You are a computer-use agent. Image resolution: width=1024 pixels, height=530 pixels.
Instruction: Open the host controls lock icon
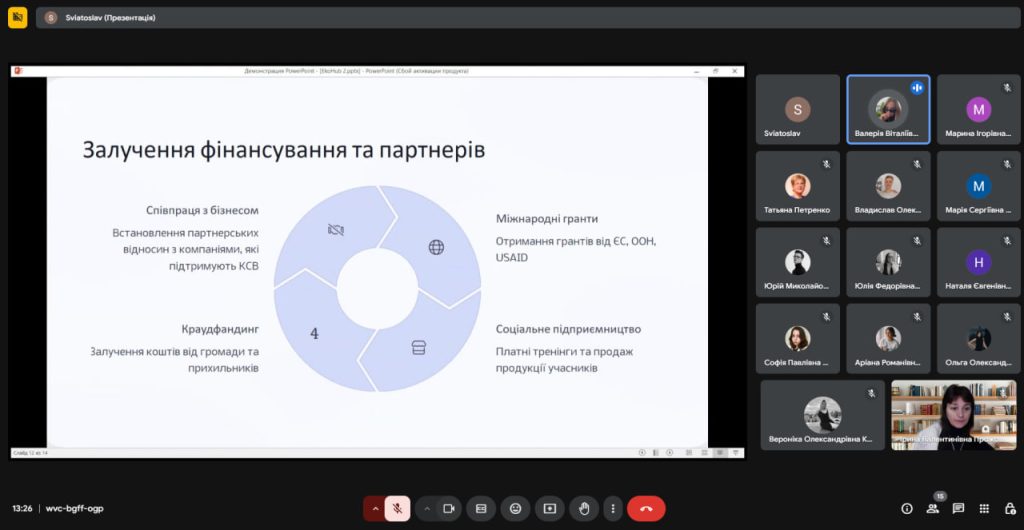(x=1009, y=508)
